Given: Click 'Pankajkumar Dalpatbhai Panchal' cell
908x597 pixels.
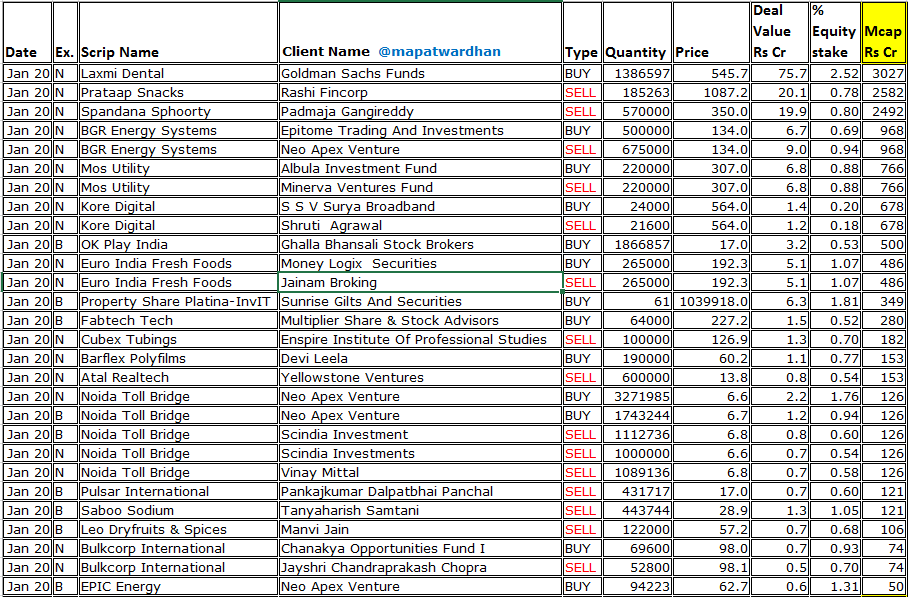Looking at the screenshot, I should click(x=420, y=492).
